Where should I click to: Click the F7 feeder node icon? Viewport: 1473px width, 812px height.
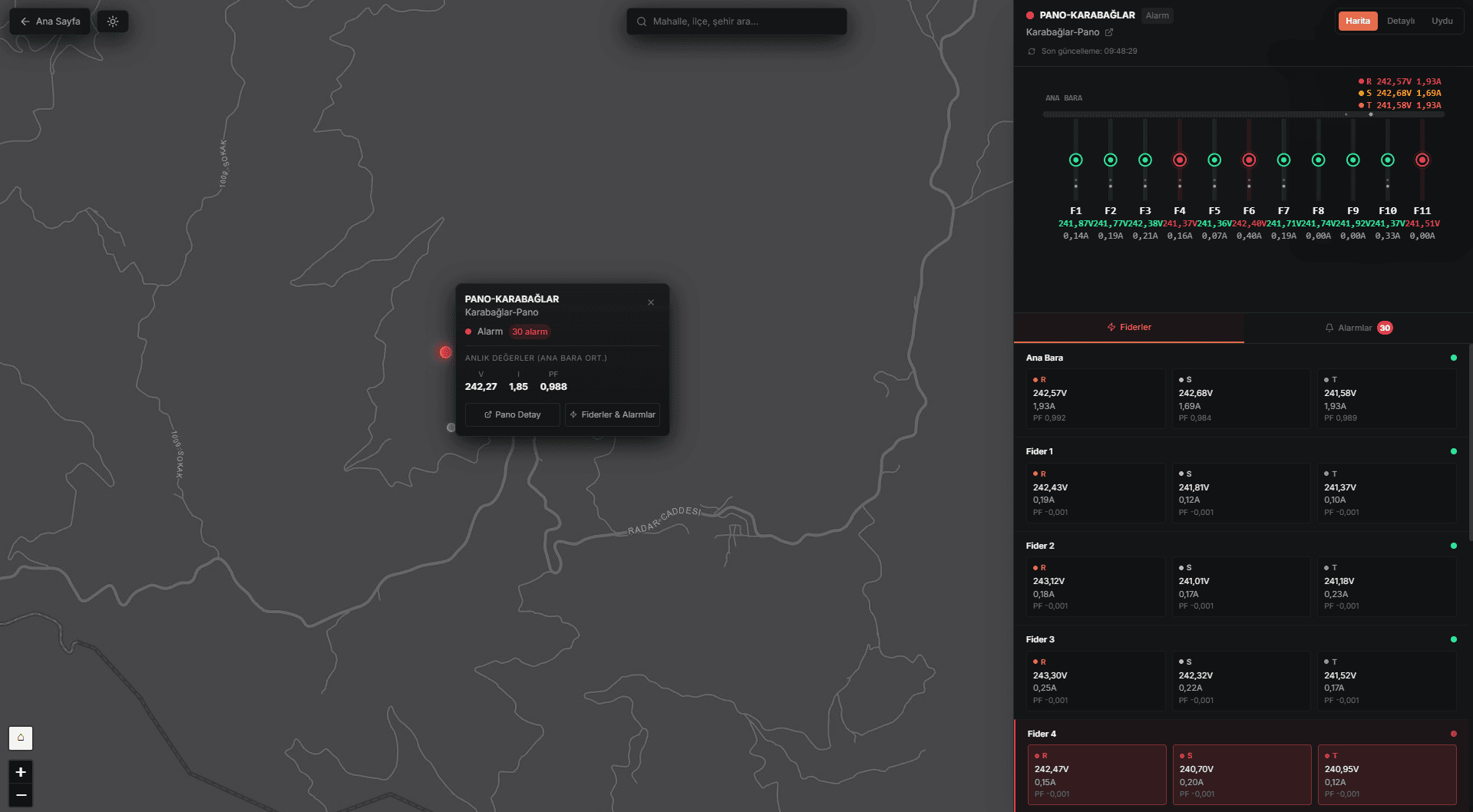(x=1283, y=160)
